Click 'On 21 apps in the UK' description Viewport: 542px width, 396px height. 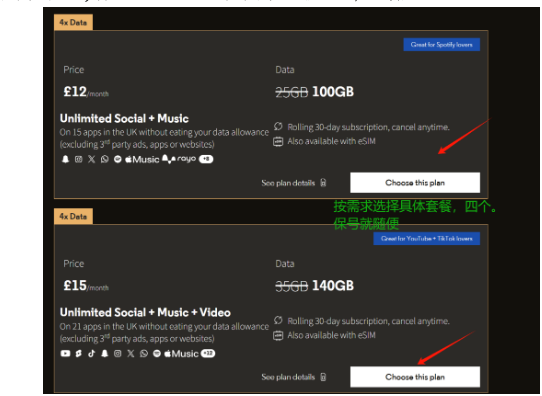coord(164,332)
